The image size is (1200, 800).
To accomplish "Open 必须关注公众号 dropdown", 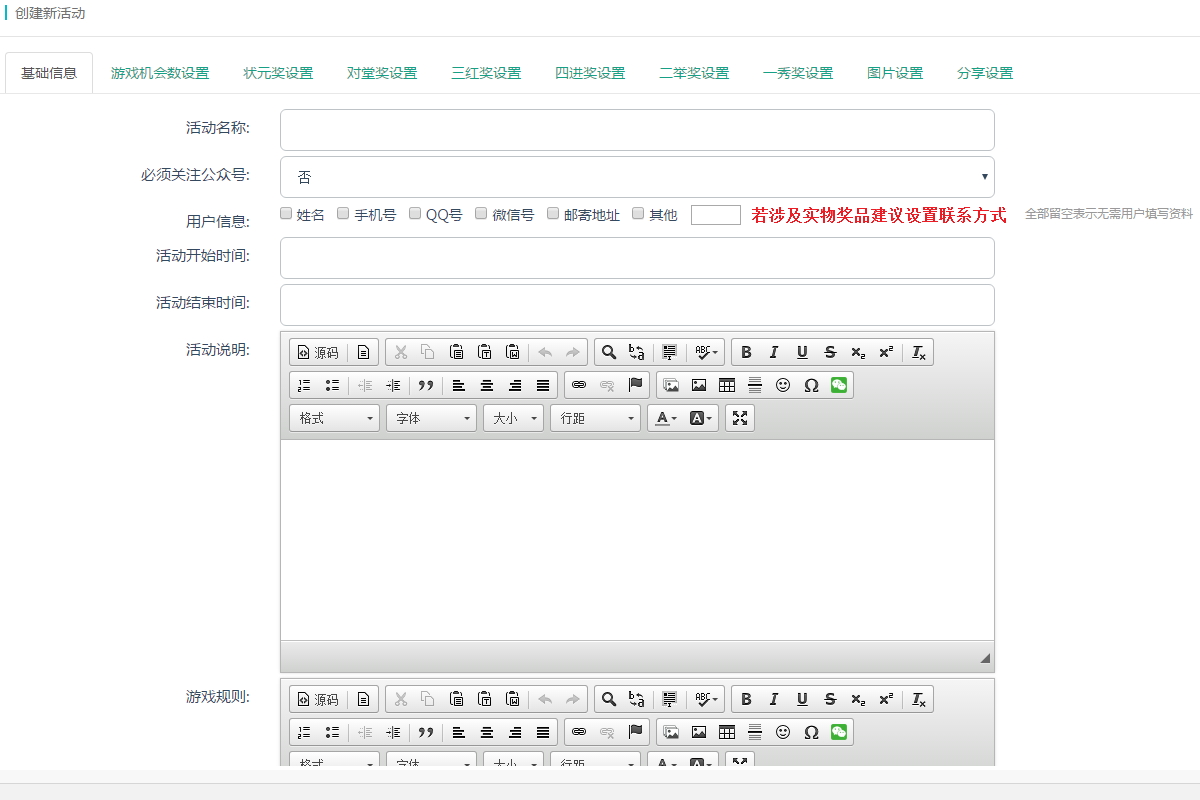I will click(x=637, y=177).
